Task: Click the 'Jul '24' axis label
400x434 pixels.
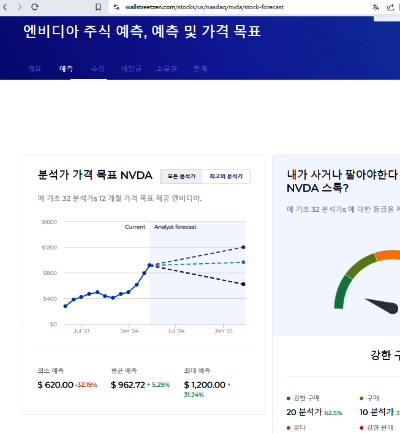Action: tap(176, 331)
